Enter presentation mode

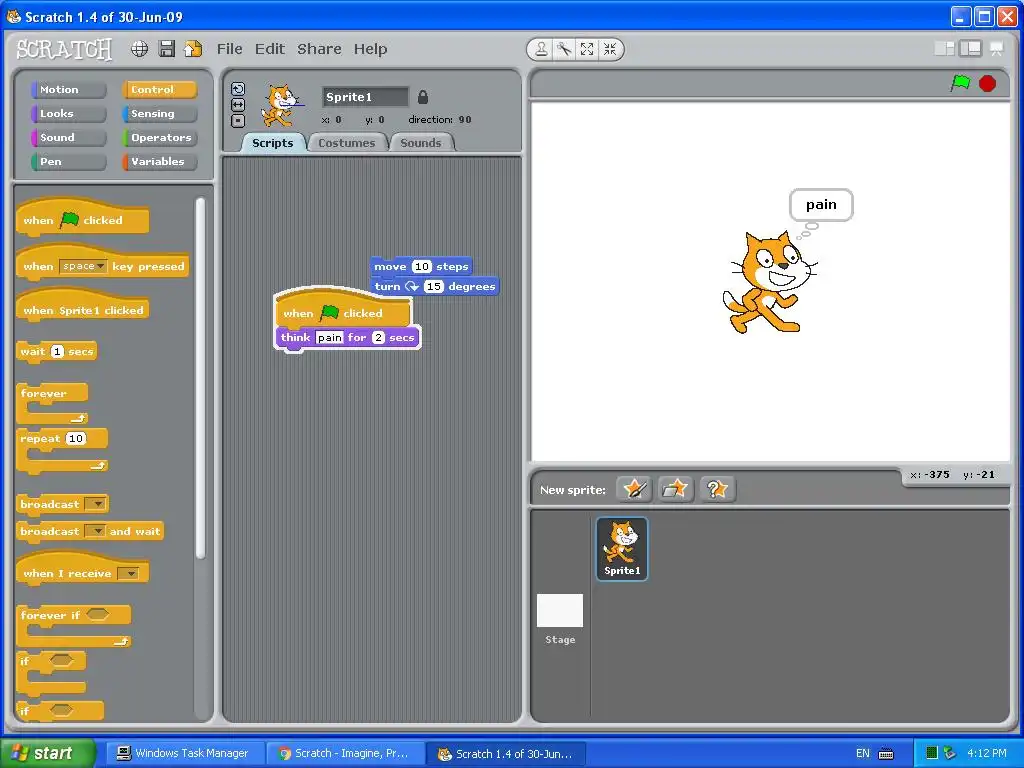tap(997, 48)
